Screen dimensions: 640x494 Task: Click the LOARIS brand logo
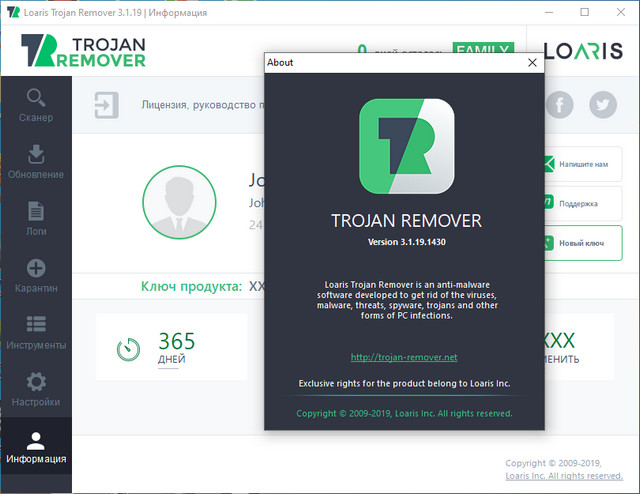(x=583, y=51)
